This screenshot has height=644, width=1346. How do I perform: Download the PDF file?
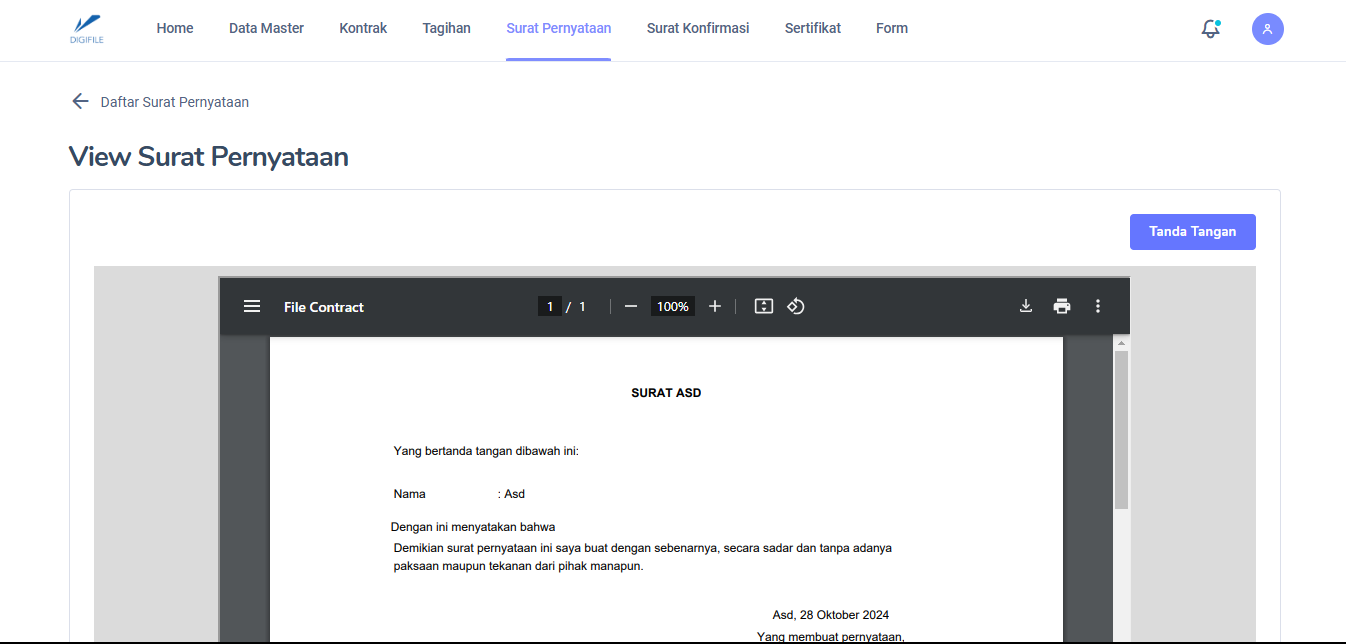[1025, 306]
